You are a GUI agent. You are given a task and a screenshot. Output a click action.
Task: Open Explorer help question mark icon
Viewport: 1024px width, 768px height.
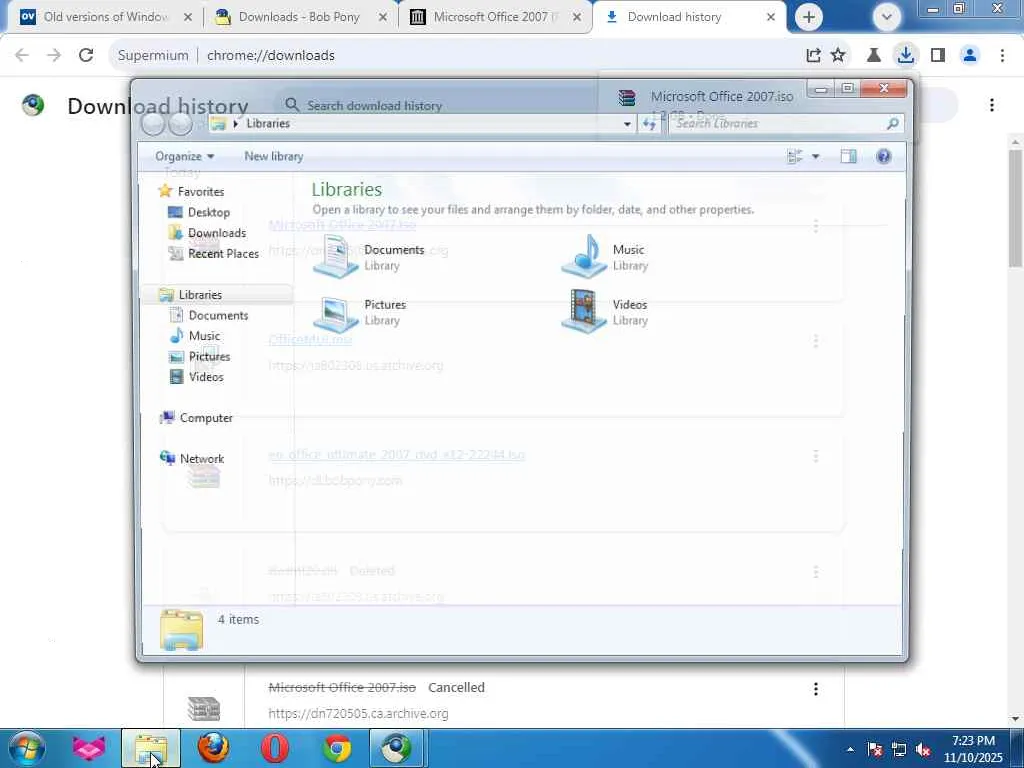click(884, 156)
